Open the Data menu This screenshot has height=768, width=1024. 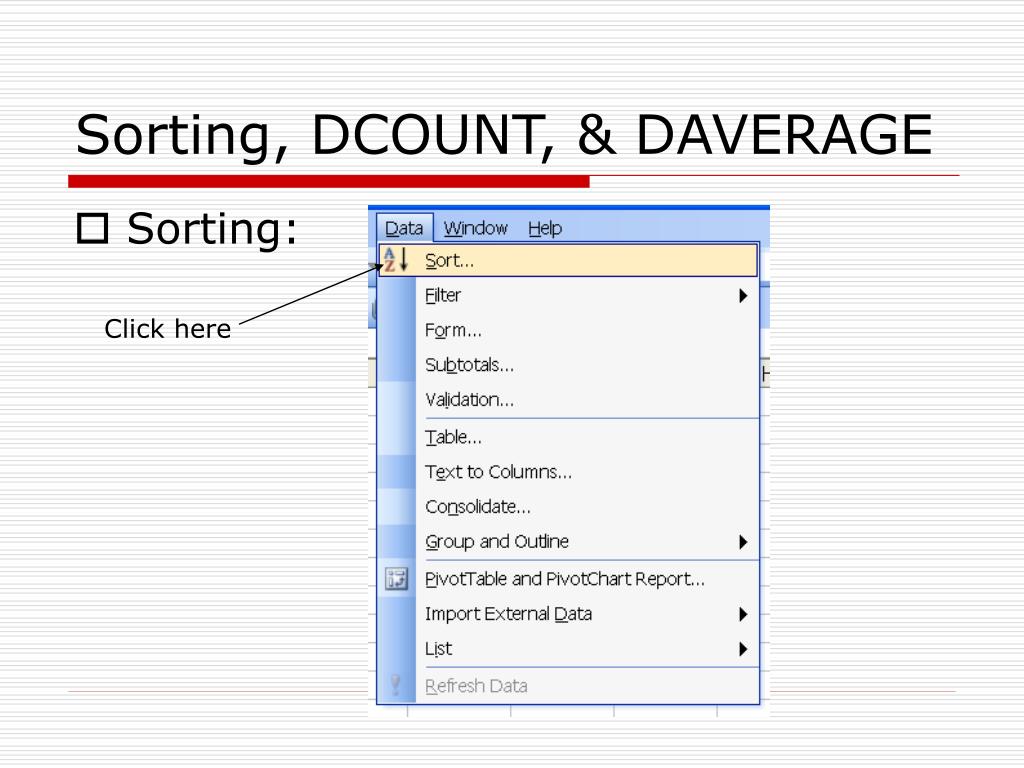pyautogui.click(x=404, y=228)
